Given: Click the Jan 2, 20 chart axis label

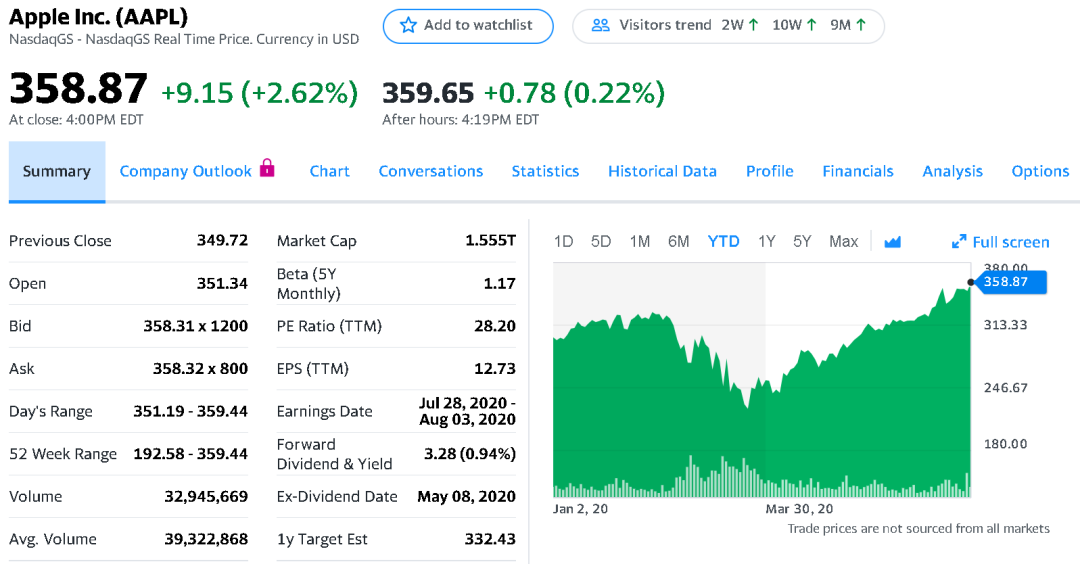Looking at the screenshot, I should 581,509.
